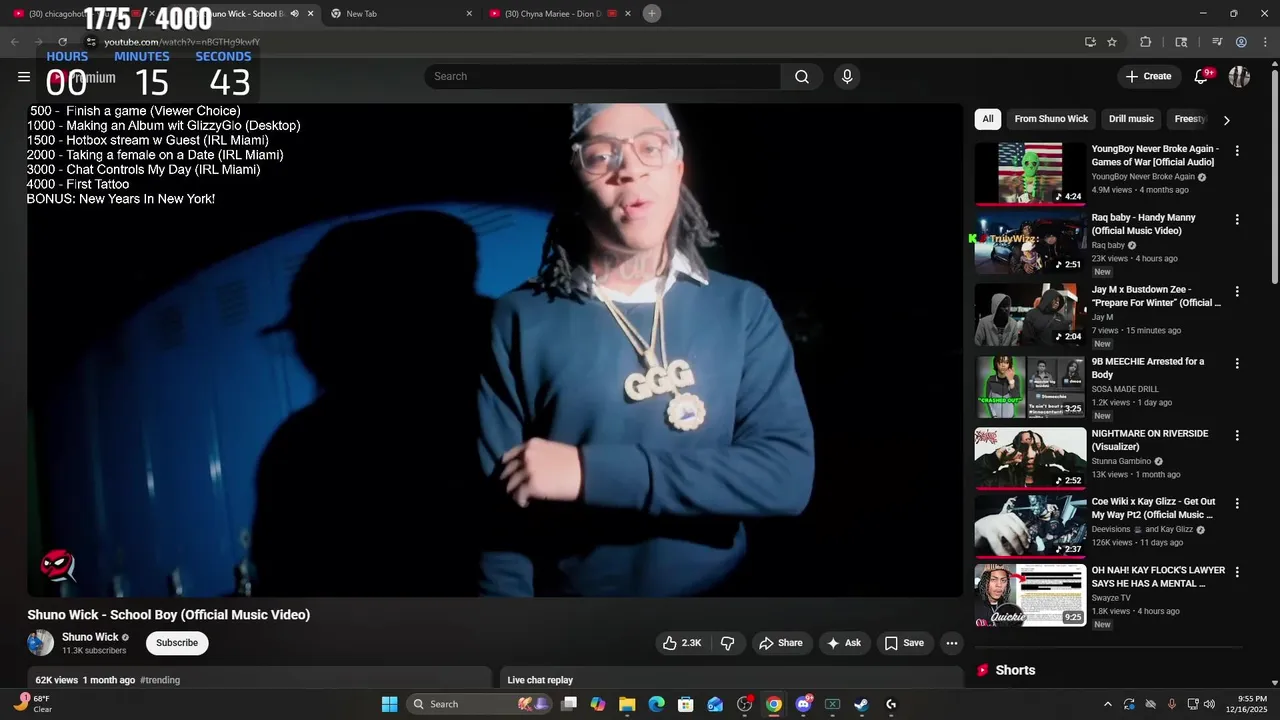Open Logitech G Hub from taskbar
The width and height of the screenshot is (1280, 720).
click(891, 704)
